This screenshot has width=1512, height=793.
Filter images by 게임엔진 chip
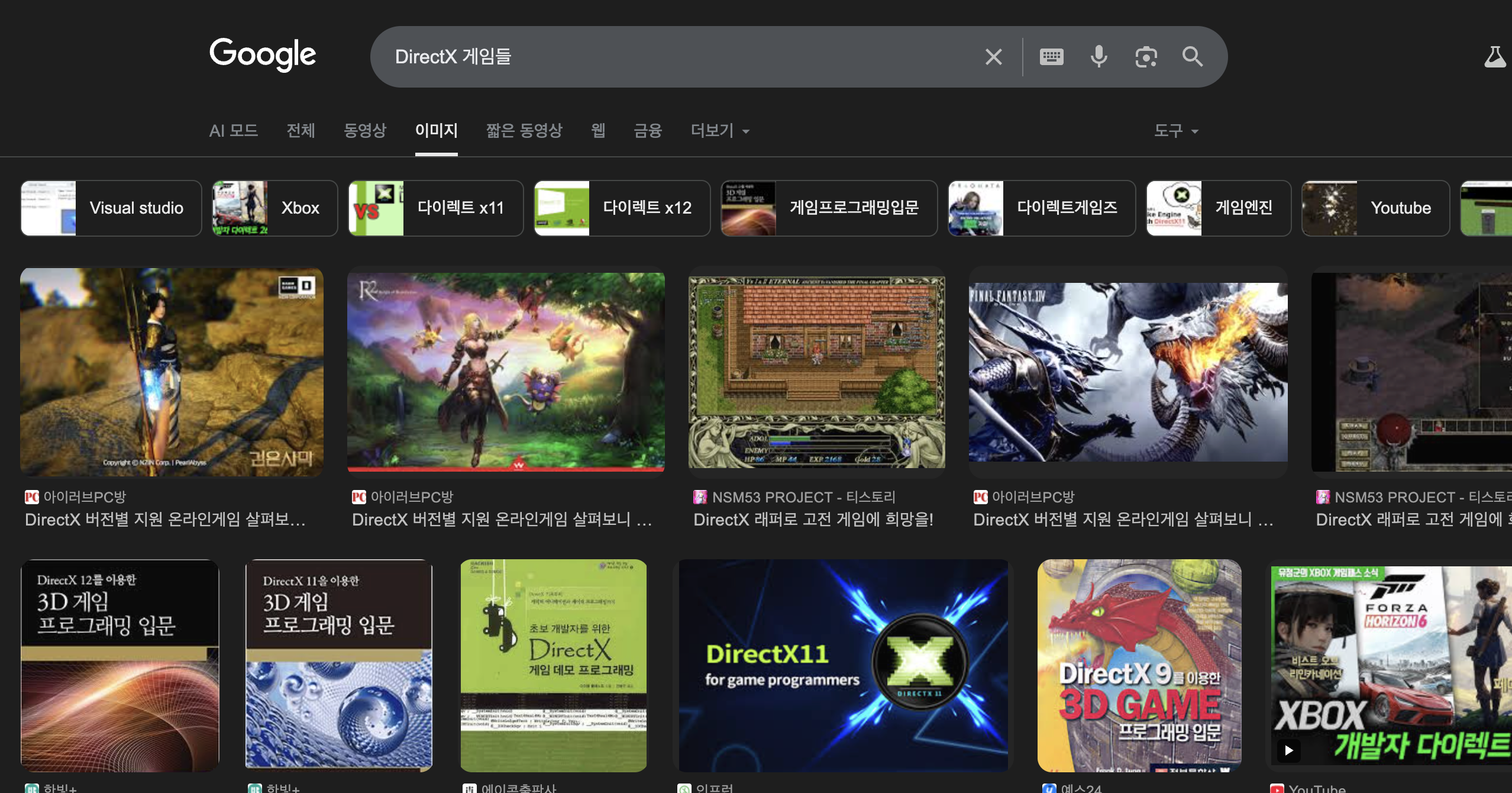(1219, 208)
